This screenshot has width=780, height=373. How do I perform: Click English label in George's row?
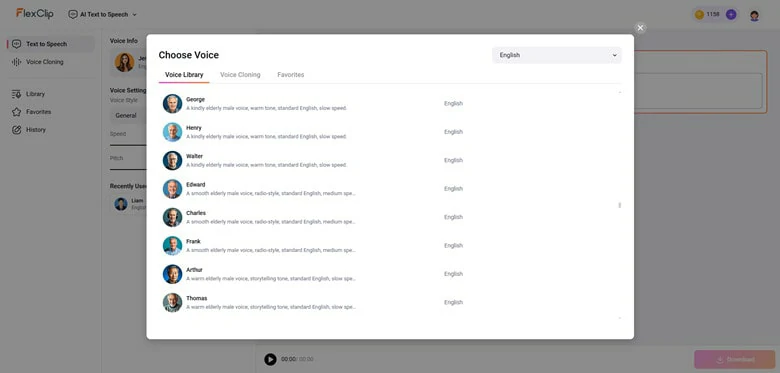tap(453, 103)
